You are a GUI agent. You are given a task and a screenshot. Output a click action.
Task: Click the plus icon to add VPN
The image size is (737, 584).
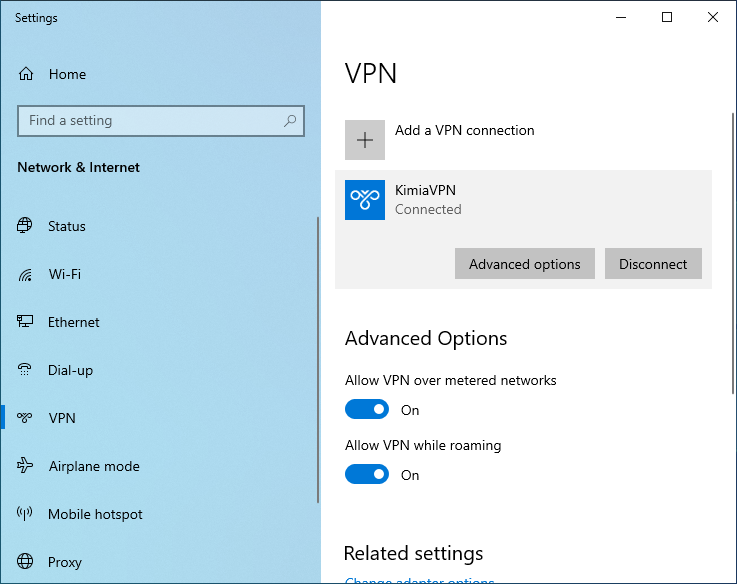coord(365,140)
